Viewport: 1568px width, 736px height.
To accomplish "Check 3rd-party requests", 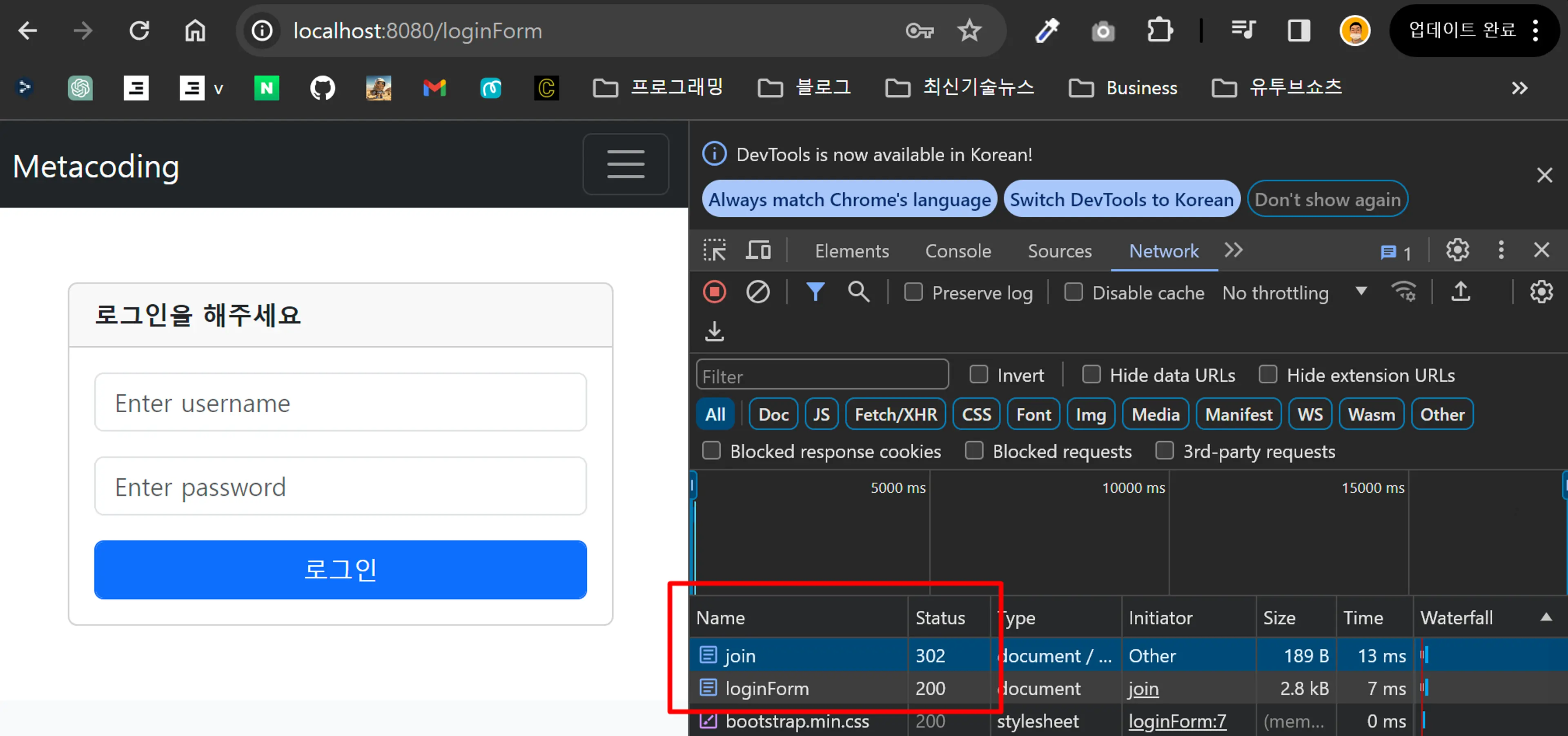I will [x=1165, y=450].
